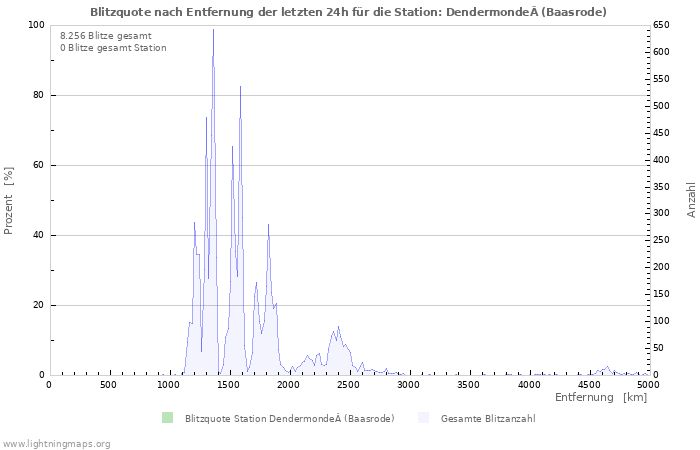Click the '8.256 Blitze gesamt' text
Screen dimensions: 700x450
pyautogui.click(x=106, y=36)
